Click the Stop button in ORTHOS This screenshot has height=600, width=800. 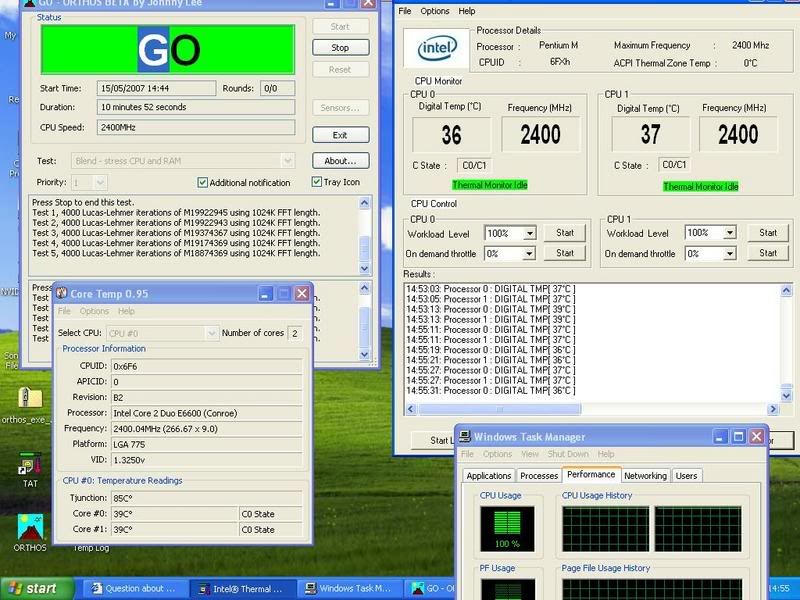(x=340, y=47)
